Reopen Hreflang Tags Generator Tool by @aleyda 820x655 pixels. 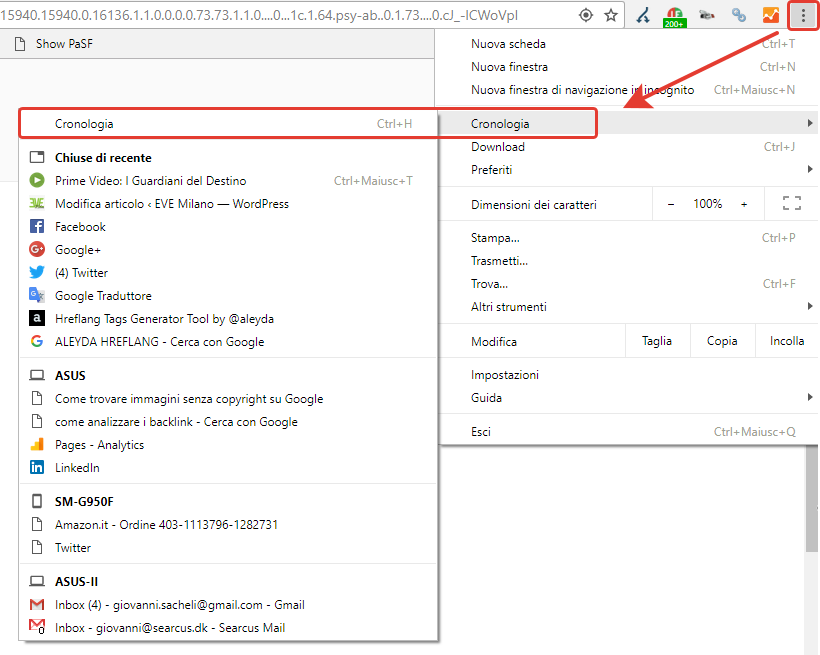click(228, 319)
